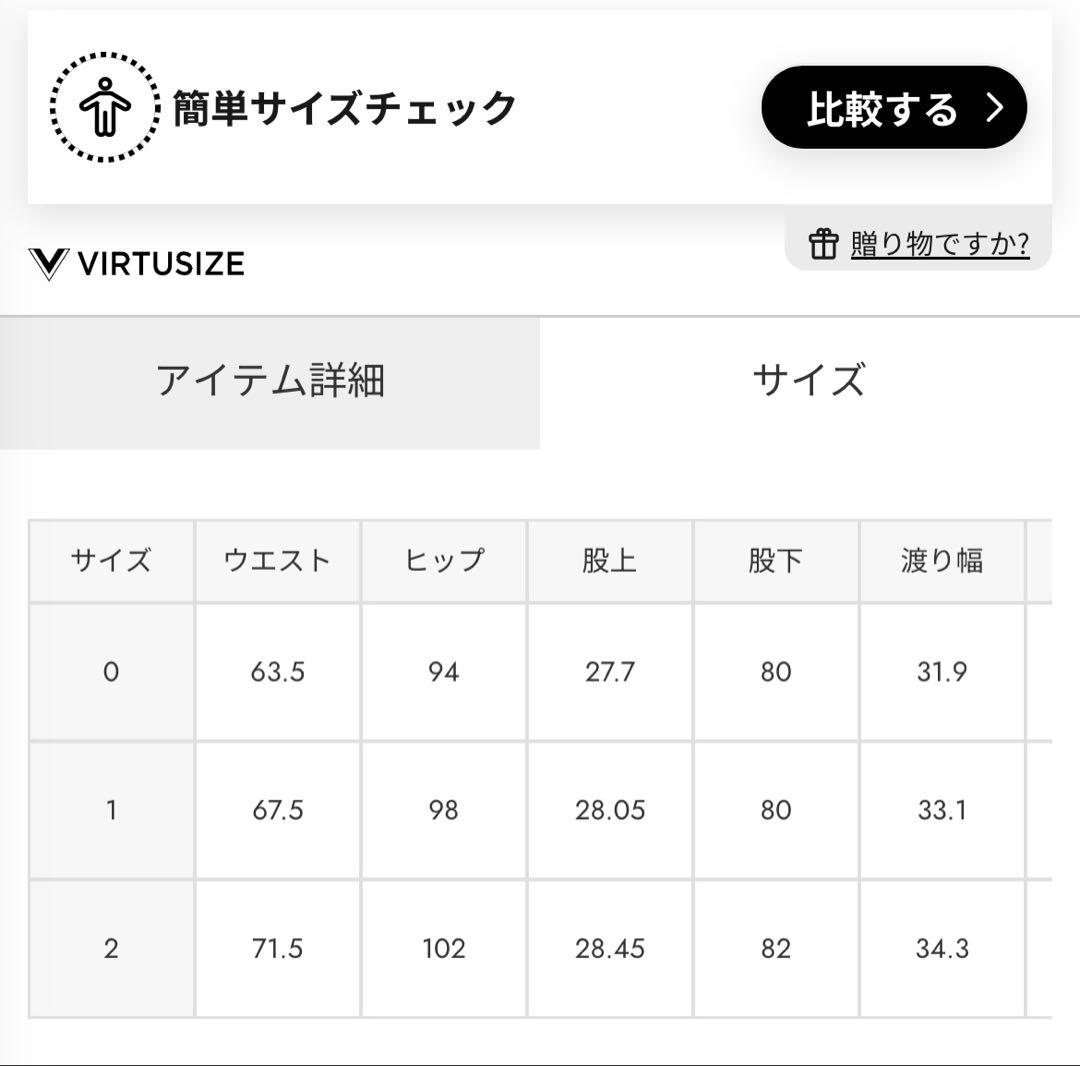Click the hip value 102 for size 2
The height and width of the screenshot is (1066, 1080).
click(x=443, y=948)
